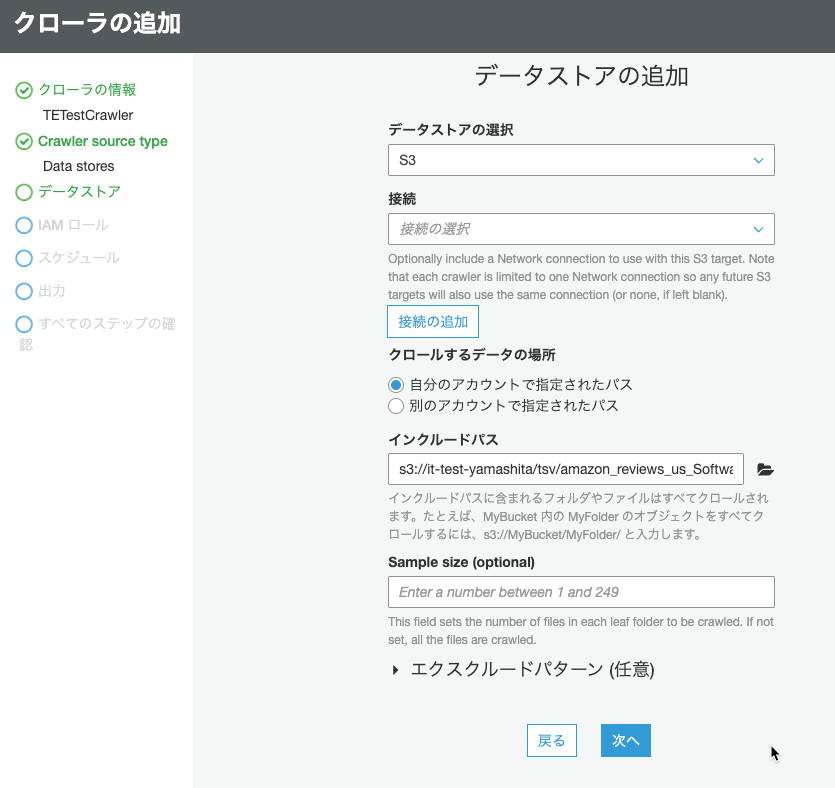Click the green check next to Crawler source type
The width and height of the screenshot is (835, 788).
point(24,142)
